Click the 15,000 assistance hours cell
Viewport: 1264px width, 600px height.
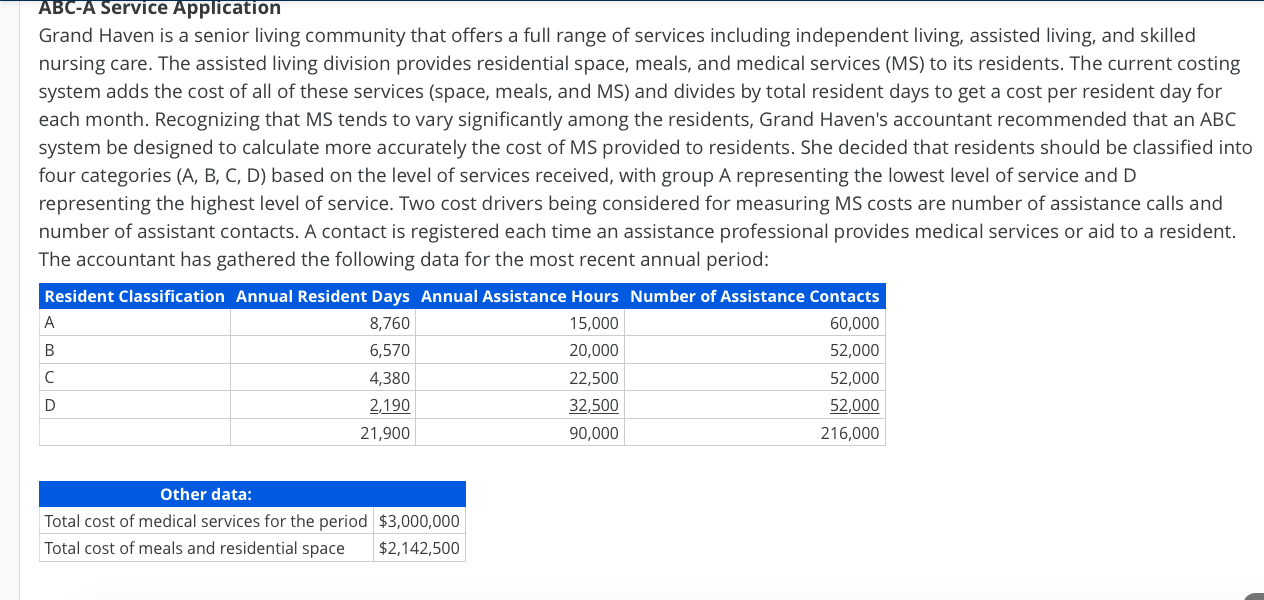coord(520,323)
